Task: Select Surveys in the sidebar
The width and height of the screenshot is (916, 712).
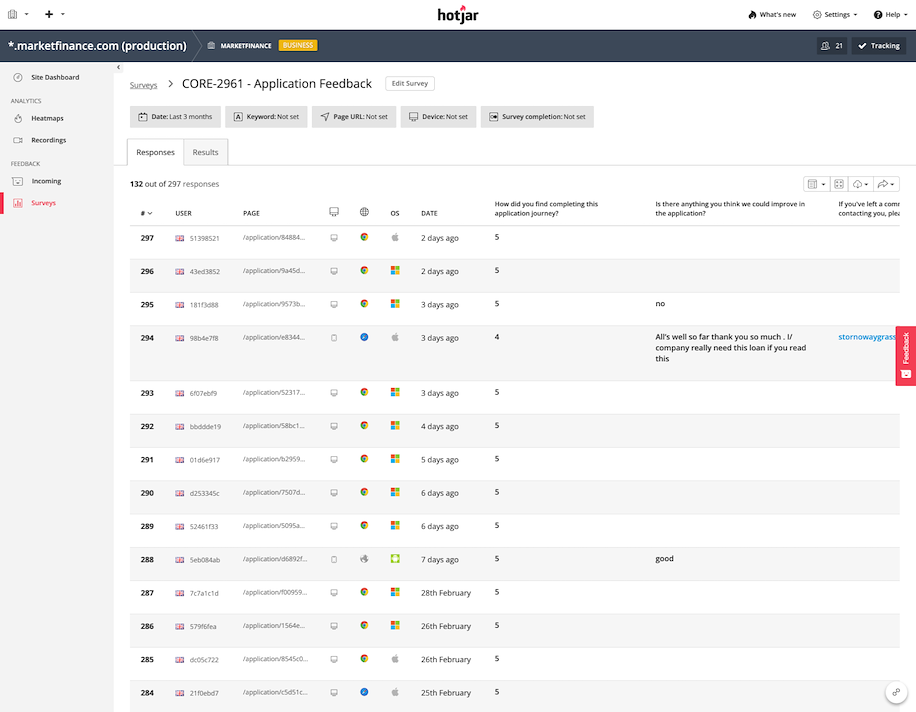Action: tap(43, 203)
